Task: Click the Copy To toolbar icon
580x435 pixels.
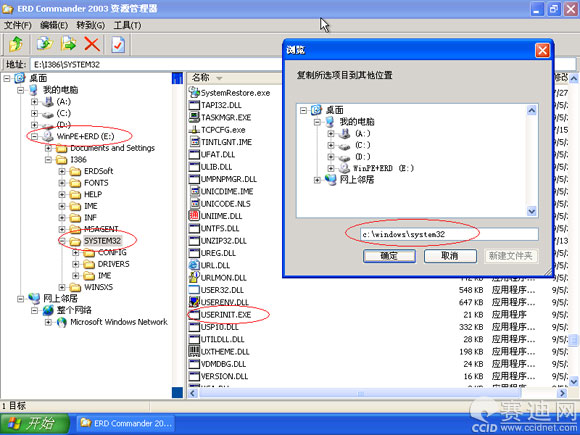Action: coord(45,44)
